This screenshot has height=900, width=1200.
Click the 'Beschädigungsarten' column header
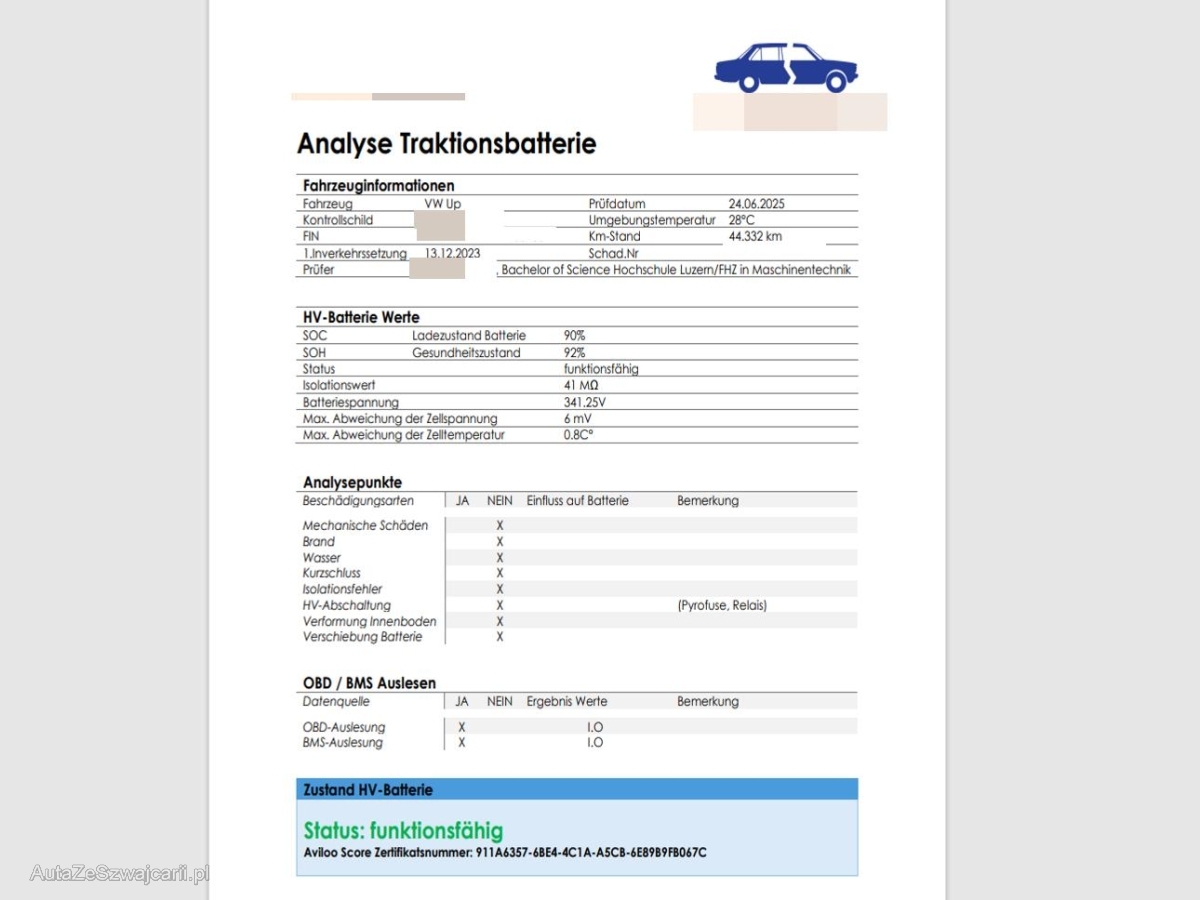(x=358, y=501)
